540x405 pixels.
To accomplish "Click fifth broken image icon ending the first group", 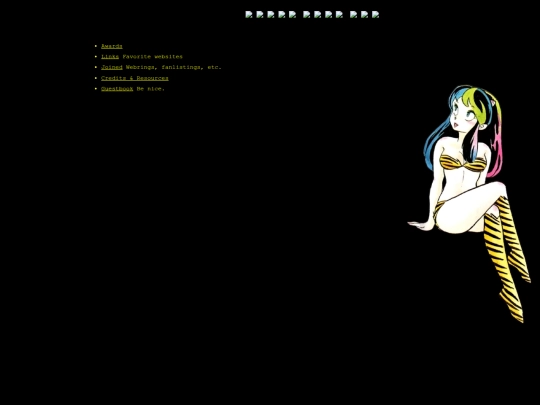I will coord(292,14).
